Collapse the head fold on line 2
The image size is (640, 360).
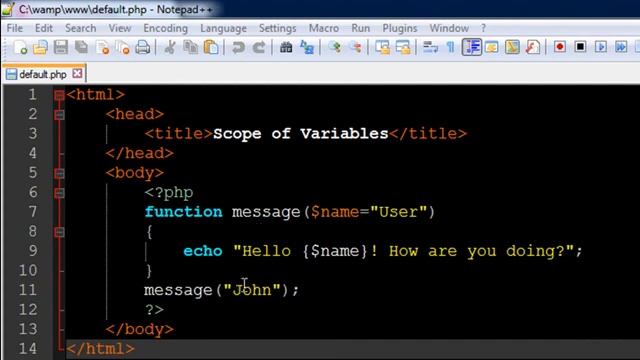coord(59,115)
